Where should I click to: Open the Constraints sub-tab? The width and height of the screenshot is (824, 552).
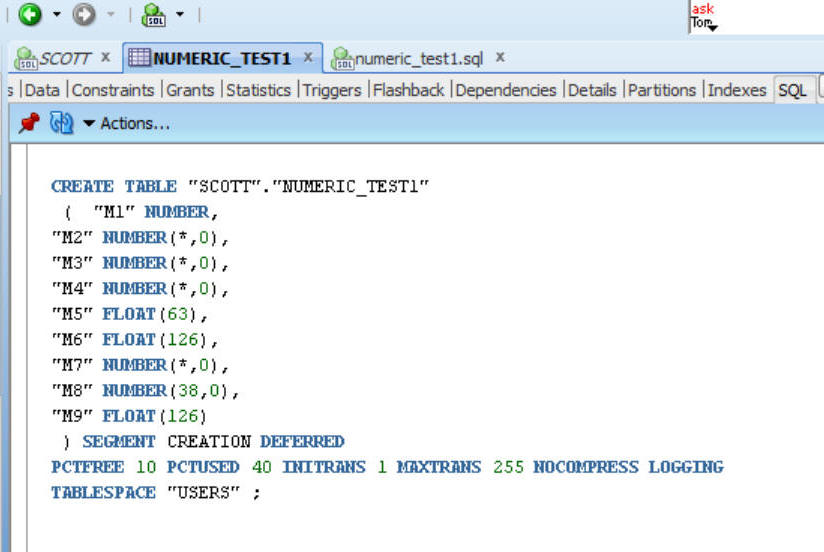pyautogui.click(x=113, y=90)
